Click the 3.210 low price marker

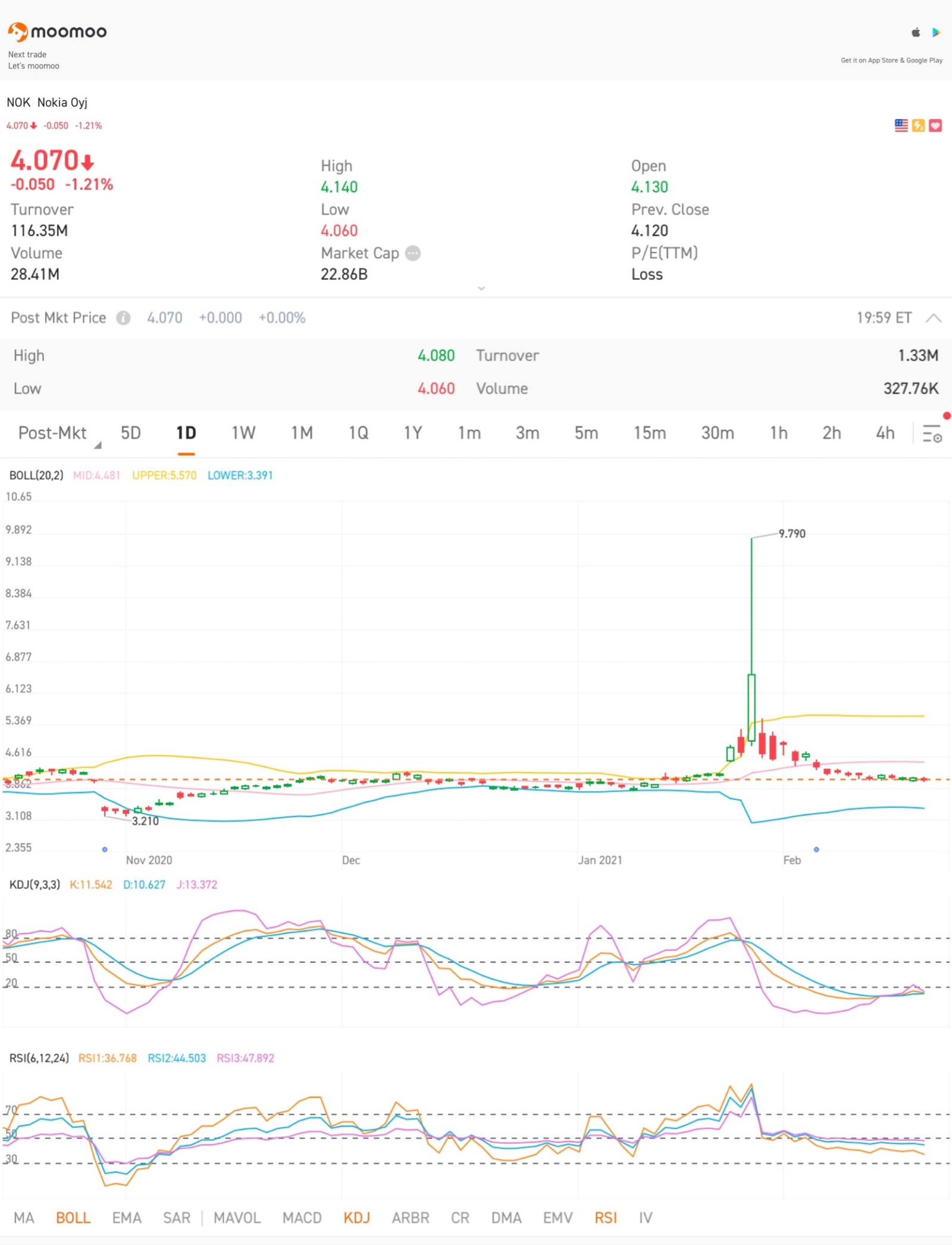[x=145, y=821]
